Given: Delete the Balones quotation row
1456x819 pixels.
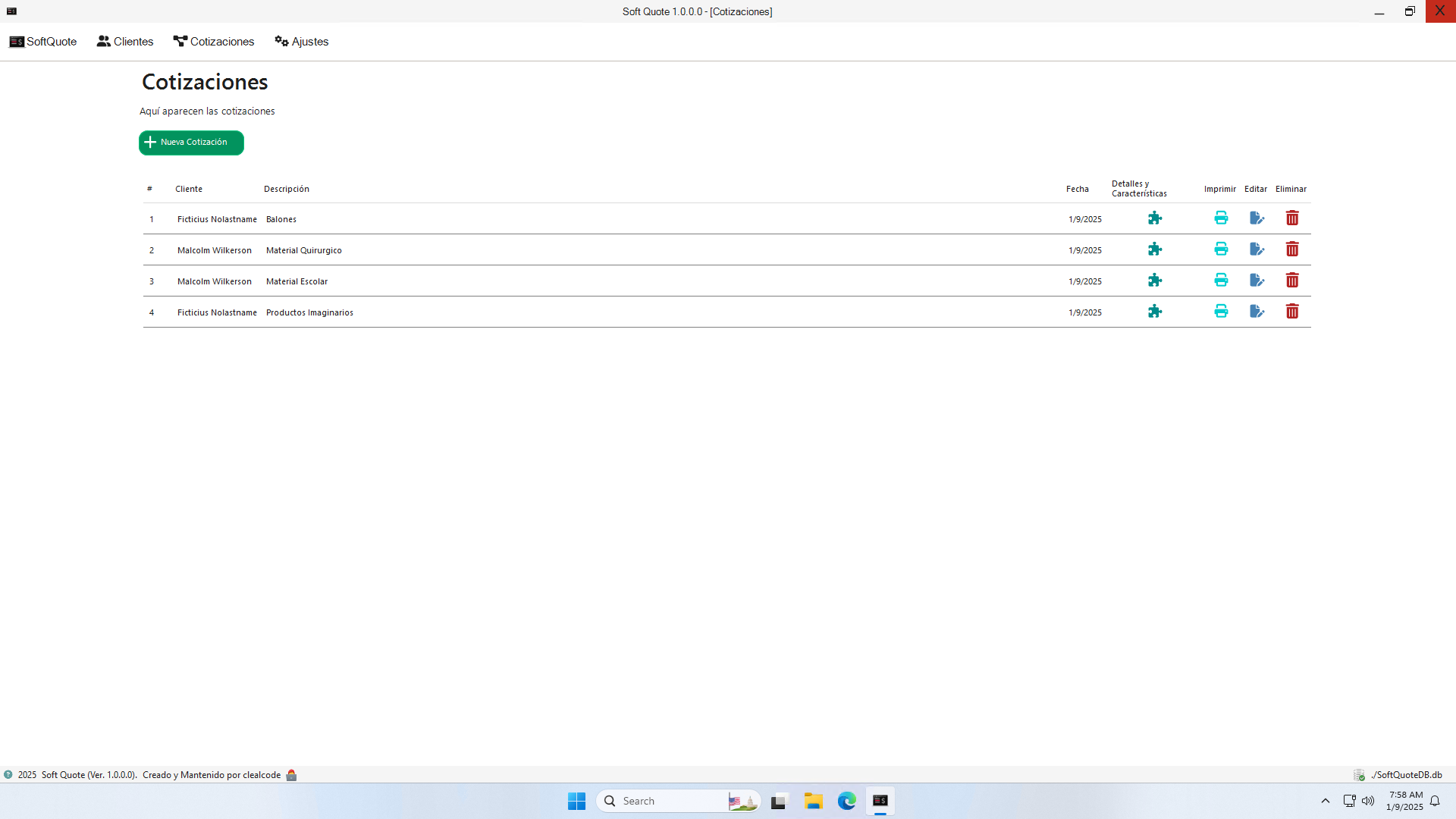Looking at the screenshot, I should pos(1292,218).
